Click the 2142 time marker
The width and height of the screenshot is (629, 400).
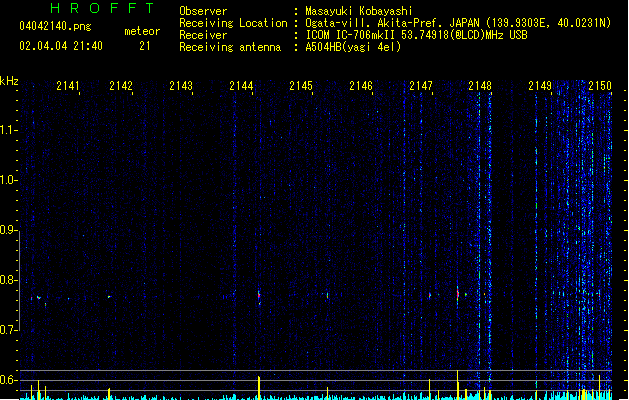(121, 86)
